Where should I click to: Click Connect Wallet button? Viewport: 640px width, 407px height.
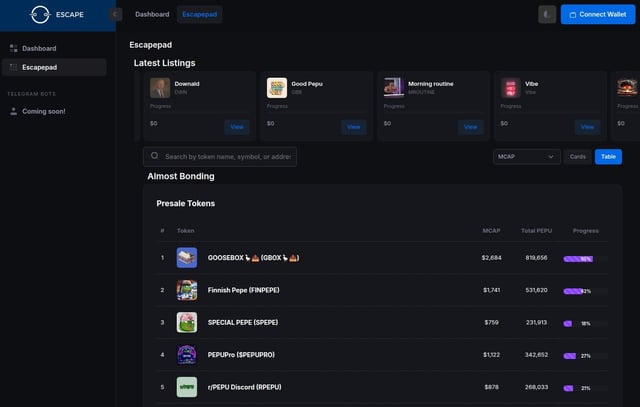[x=598, y=14]
